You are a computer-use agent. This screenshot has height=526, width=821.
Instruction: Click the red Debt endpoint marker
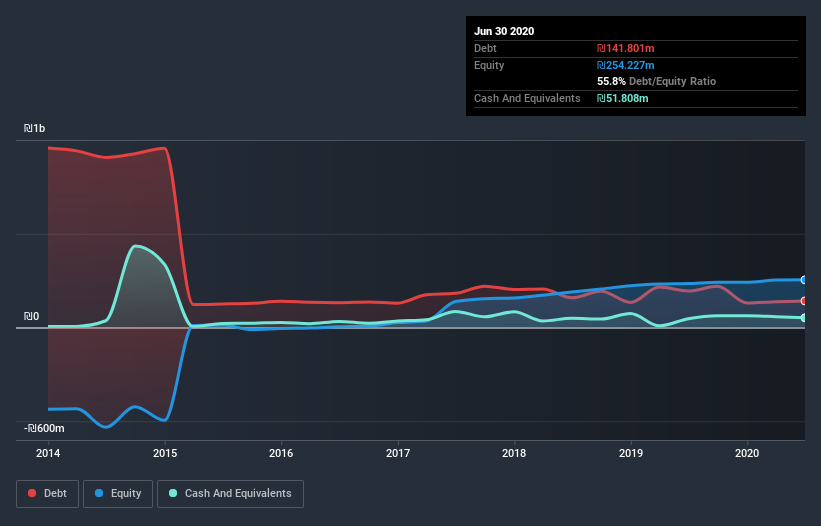coord(803,301)
